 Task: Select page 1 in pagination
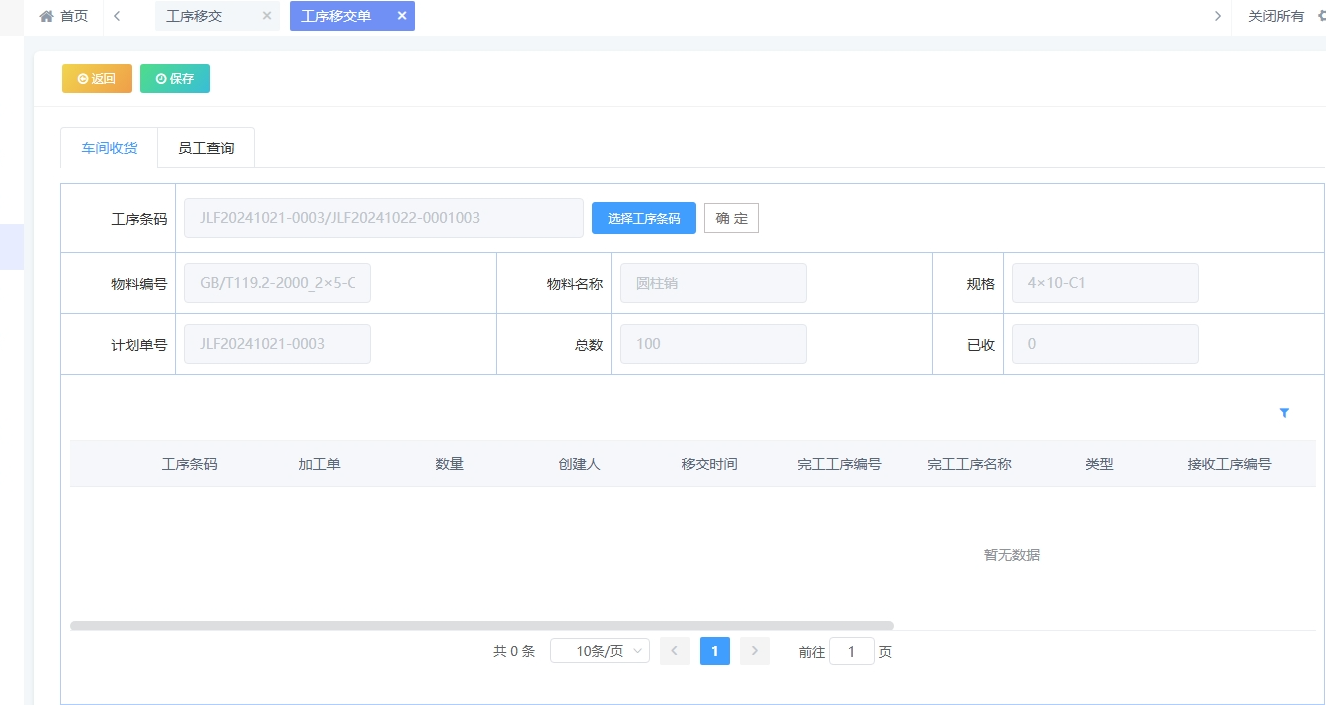(x=715, y=651)
